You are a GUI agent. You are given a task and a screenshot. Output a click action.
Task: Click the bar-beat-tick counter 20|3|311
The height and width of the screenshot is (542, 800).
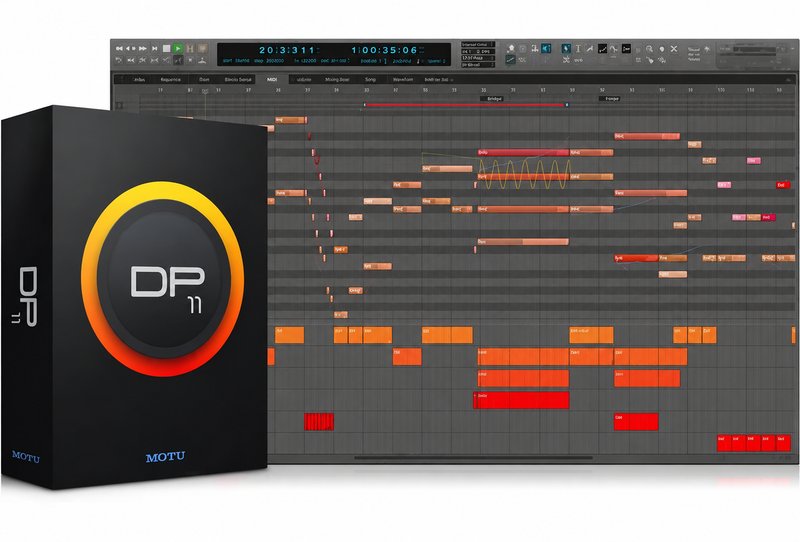click(287, 50)
